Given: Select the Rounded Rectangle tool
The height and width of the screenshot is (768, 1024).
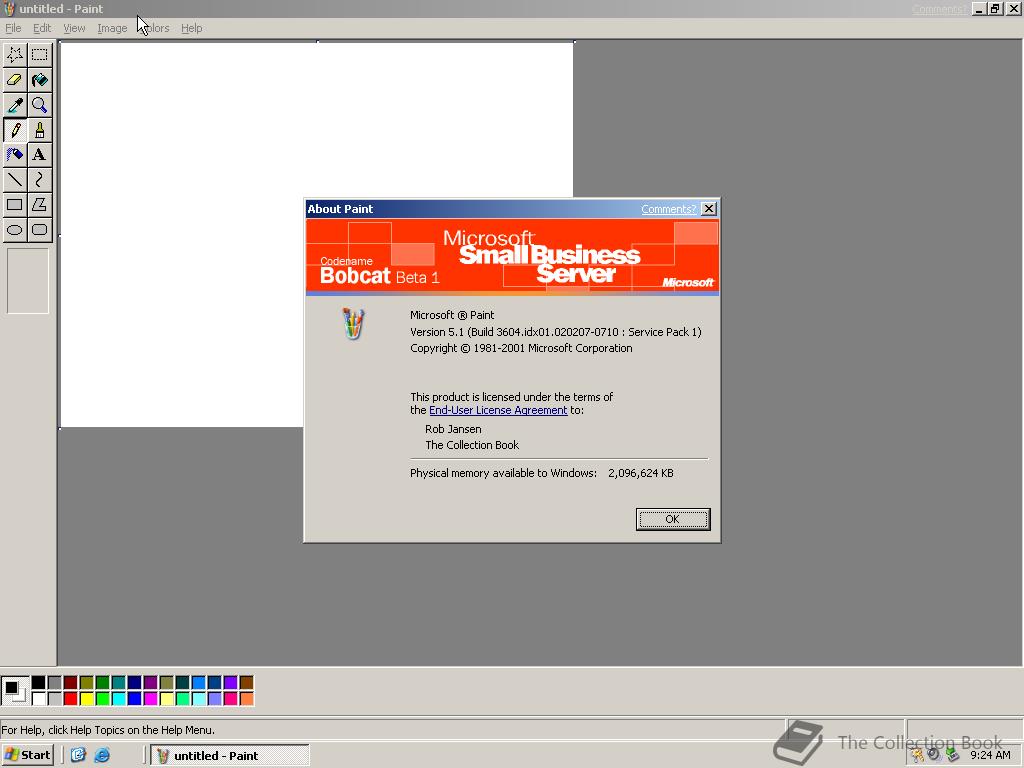Looking at the screenshot, I should (x=40, y=230).
